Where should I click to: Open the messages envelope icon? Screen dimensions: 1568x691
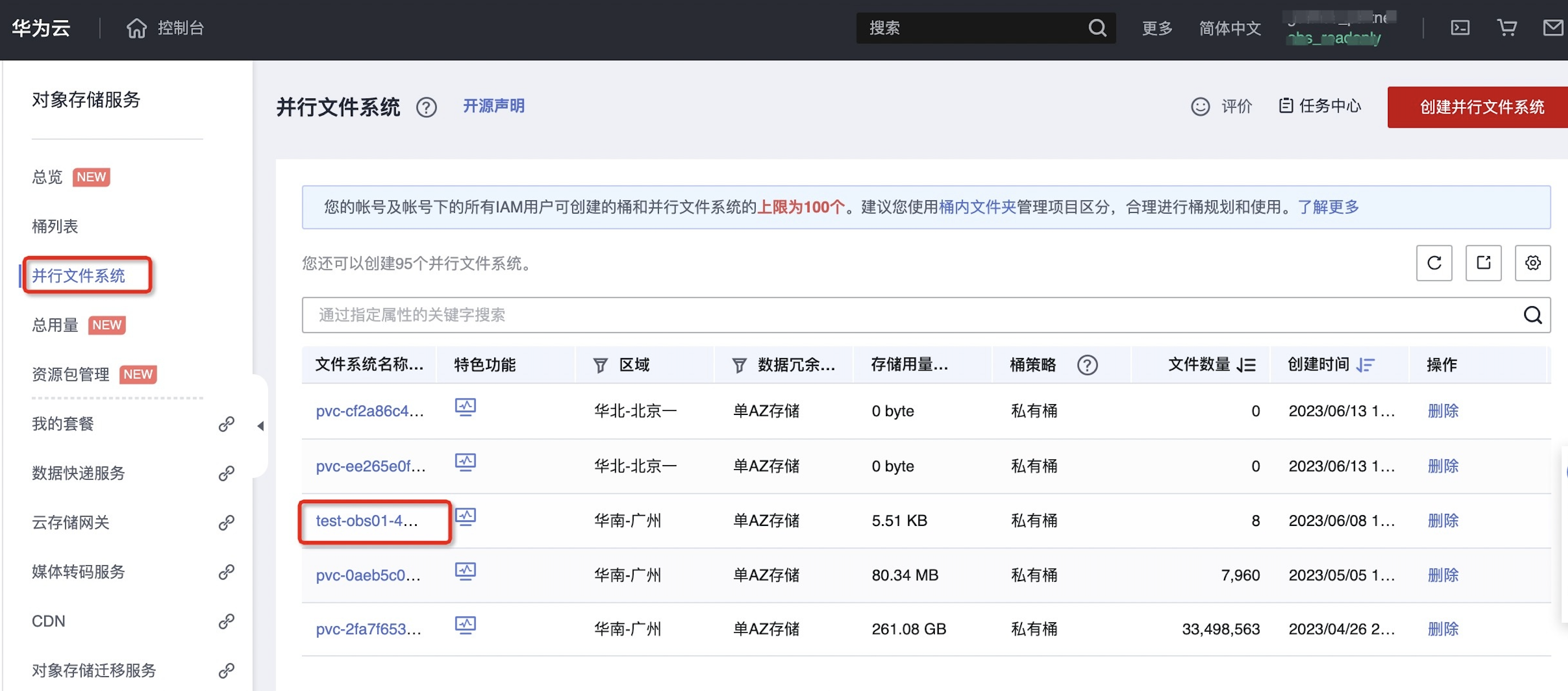1553,28
